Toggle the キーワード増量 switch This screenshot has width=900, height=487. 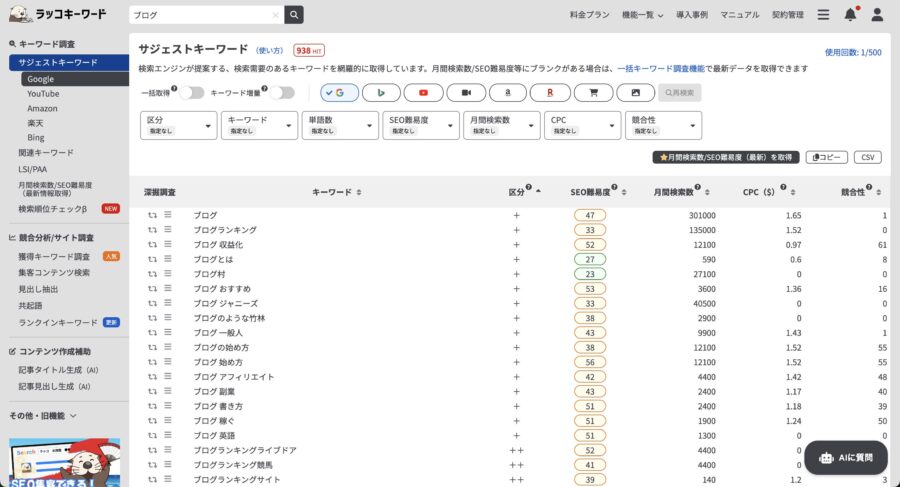(x=282, y=92)
